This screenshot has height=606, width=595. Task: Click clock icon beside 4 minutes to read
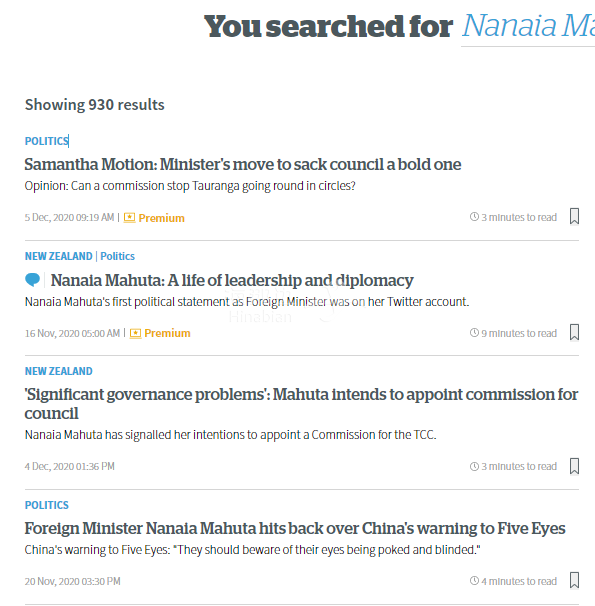coord(474,581)
